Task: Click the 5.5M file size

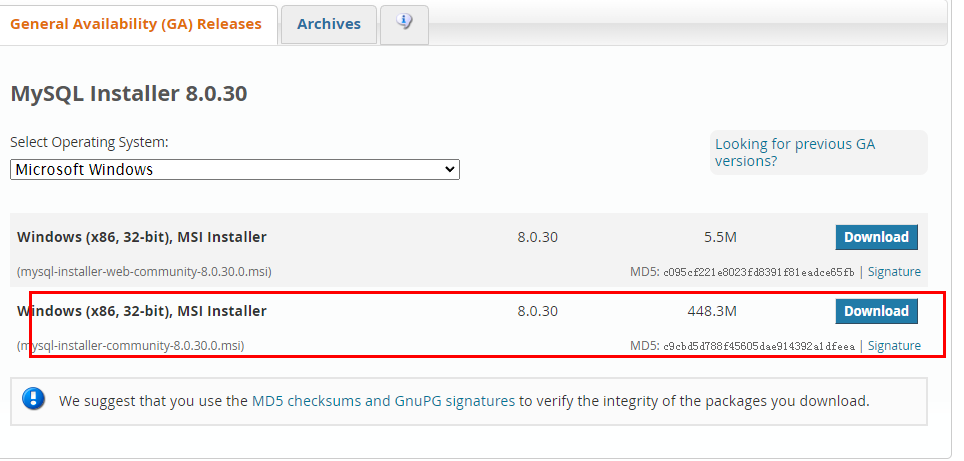Action: point(721,237)
